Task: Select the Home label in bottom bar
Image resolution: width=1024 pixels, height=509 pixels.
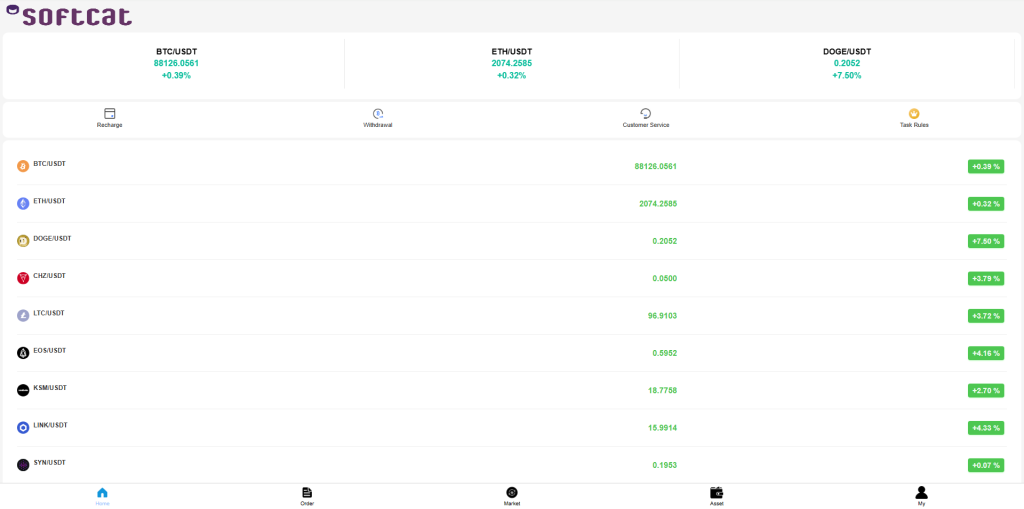Action: click(103, 504)
